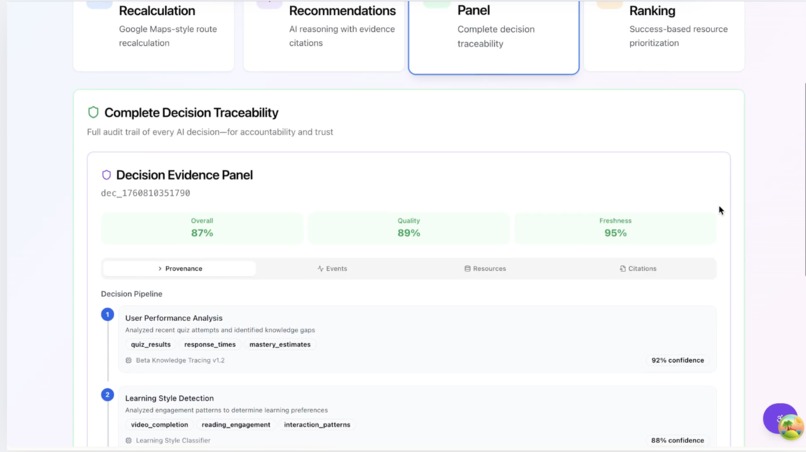Viewport: 806px width, 452px height.
Task: Click the Quality 89% score card
Action: tap(409, 227)
